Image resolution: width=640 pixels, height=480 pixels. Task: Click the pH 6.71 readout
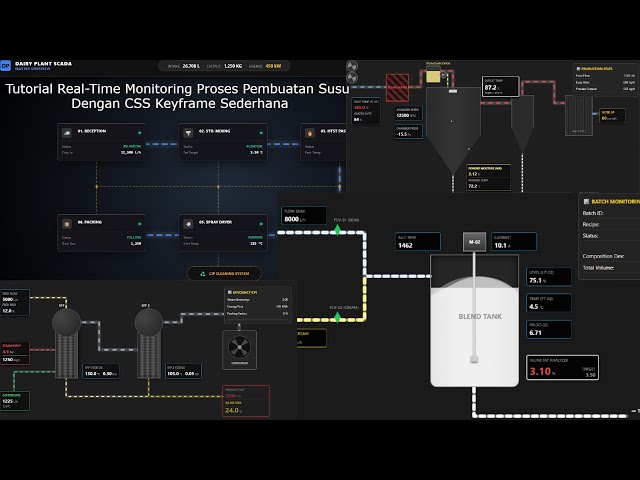pos(549,329)
